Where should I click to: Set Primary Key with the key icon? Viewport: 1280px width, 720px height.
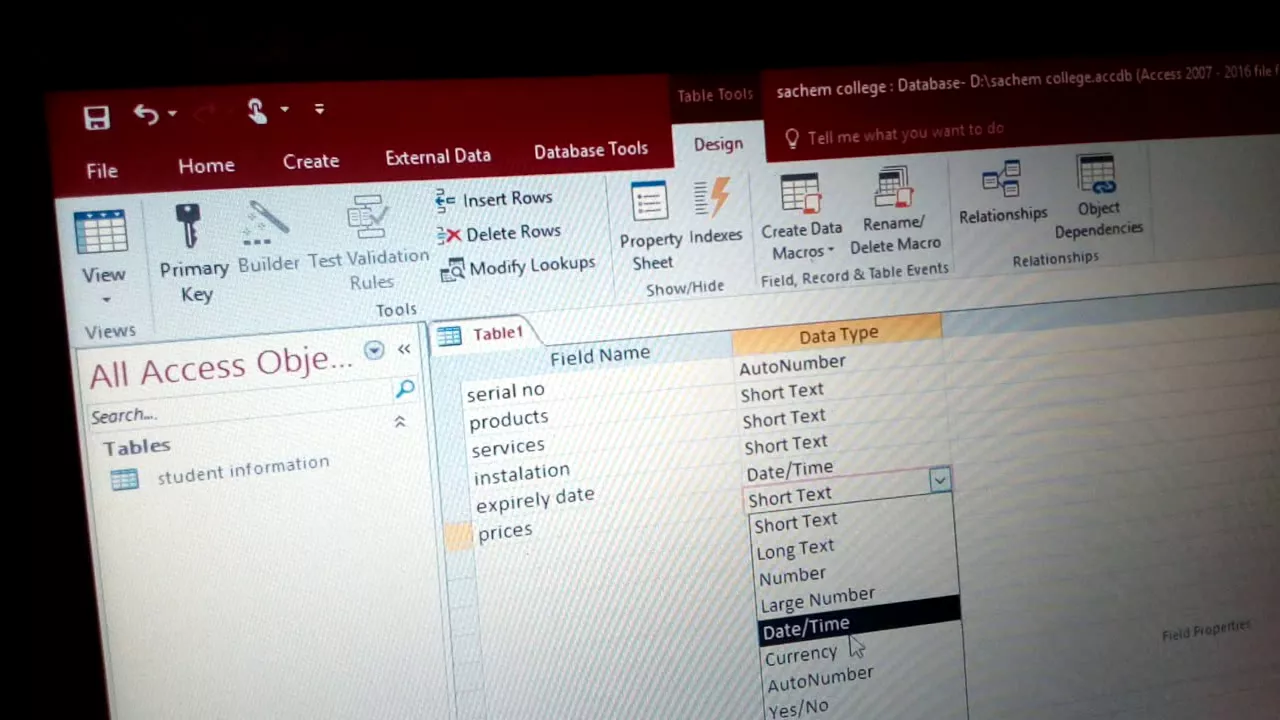point(187,227)
